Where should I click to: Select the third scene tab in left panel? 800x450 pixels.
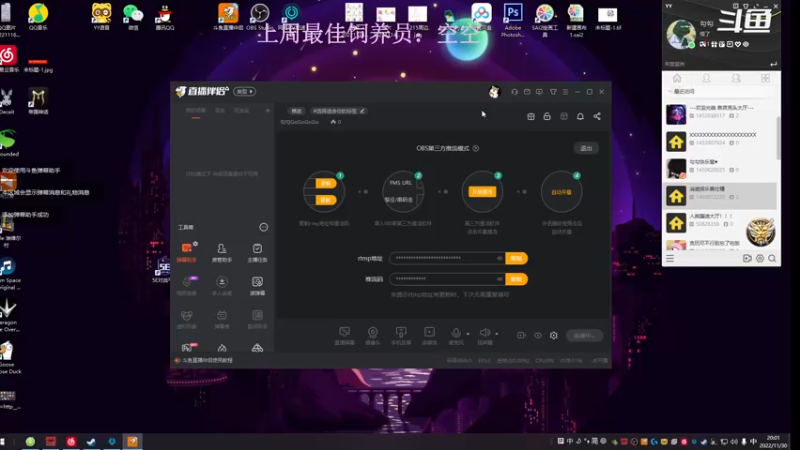(x=241, y=111)
